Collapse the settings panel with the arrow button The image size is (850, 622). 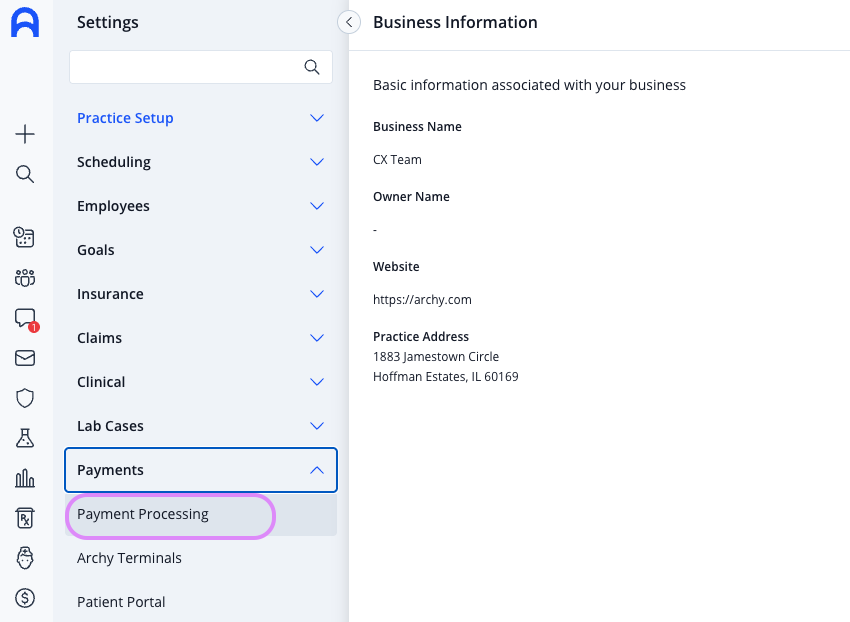[349, 22]
